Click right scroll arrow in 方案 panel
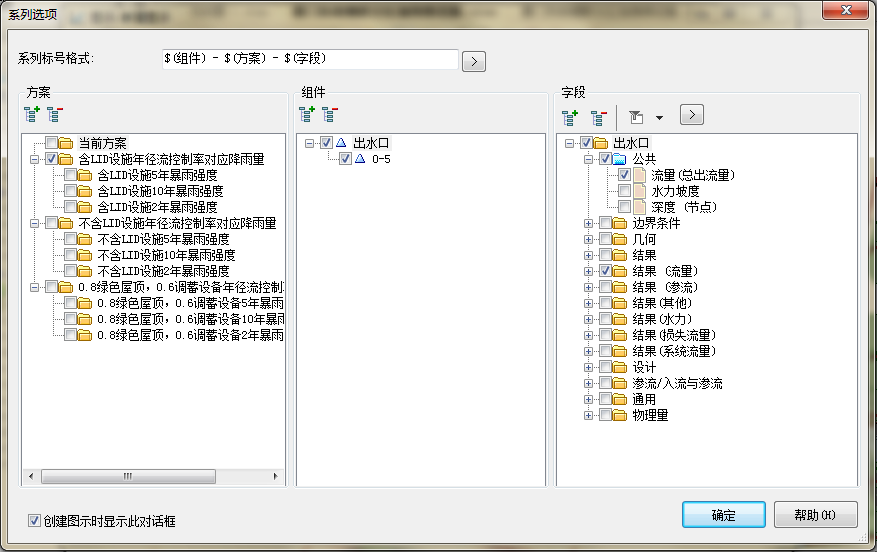This screenshot has height=552, width=877. coord(275,476)
